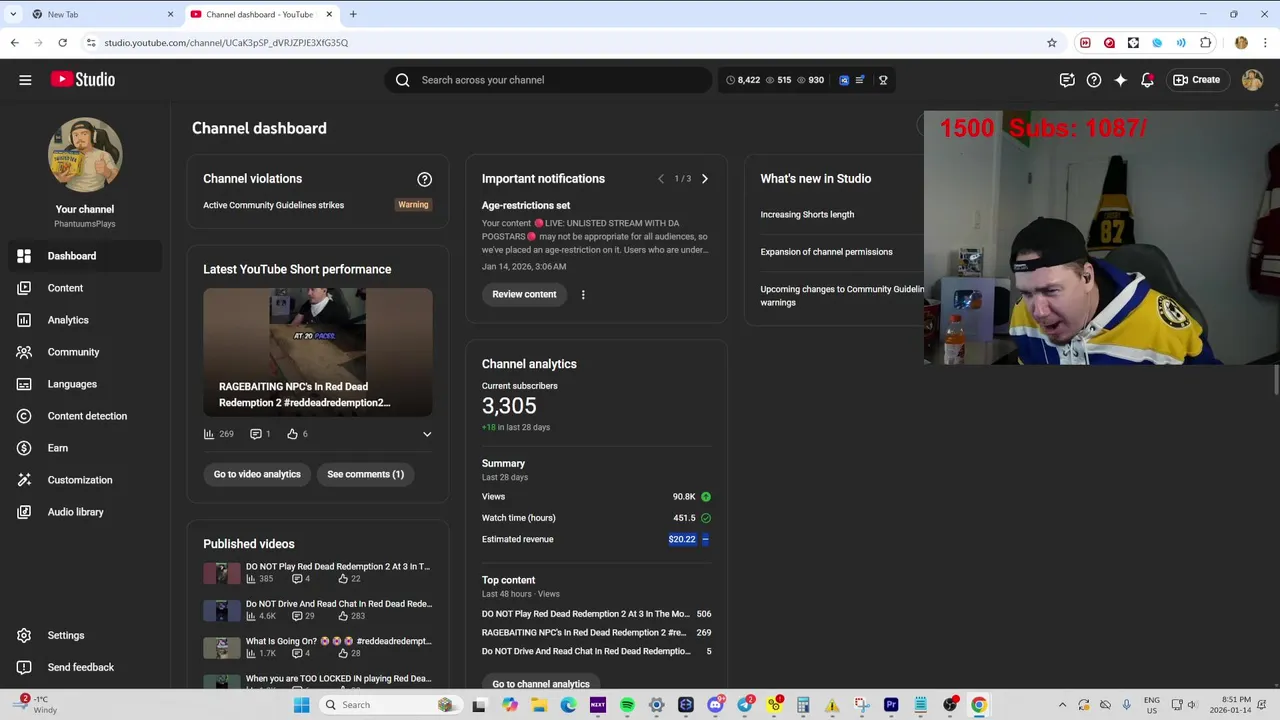Go back in the browser
Screen dimensions: 1280x720
click(15, 43)
